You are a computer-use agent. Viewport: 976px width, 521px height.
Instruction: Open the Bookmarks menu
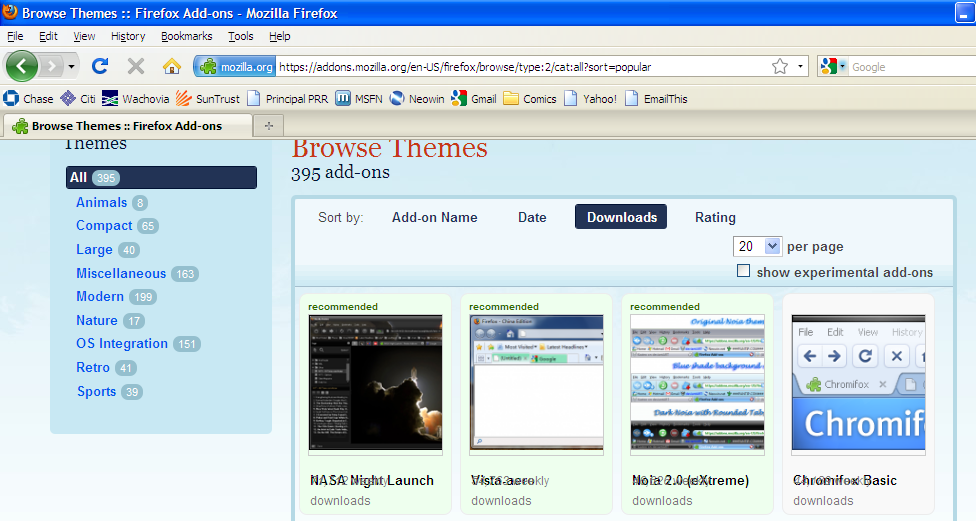pos(187,36)
